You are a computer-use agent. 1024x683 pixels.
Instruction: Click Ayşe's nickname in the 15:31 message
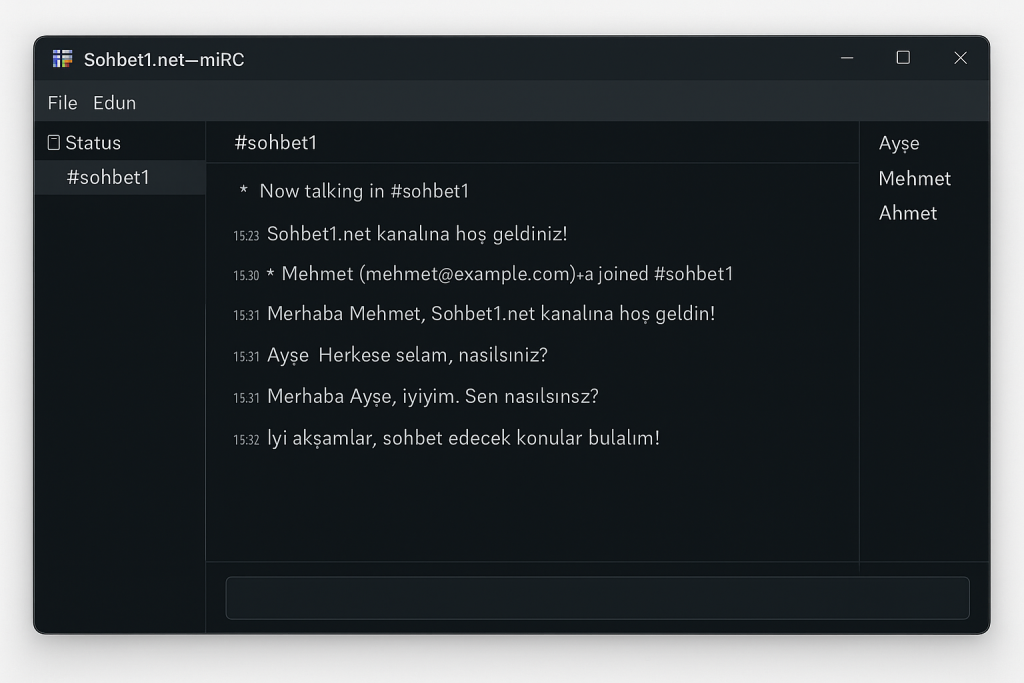(x=288, y=355)
